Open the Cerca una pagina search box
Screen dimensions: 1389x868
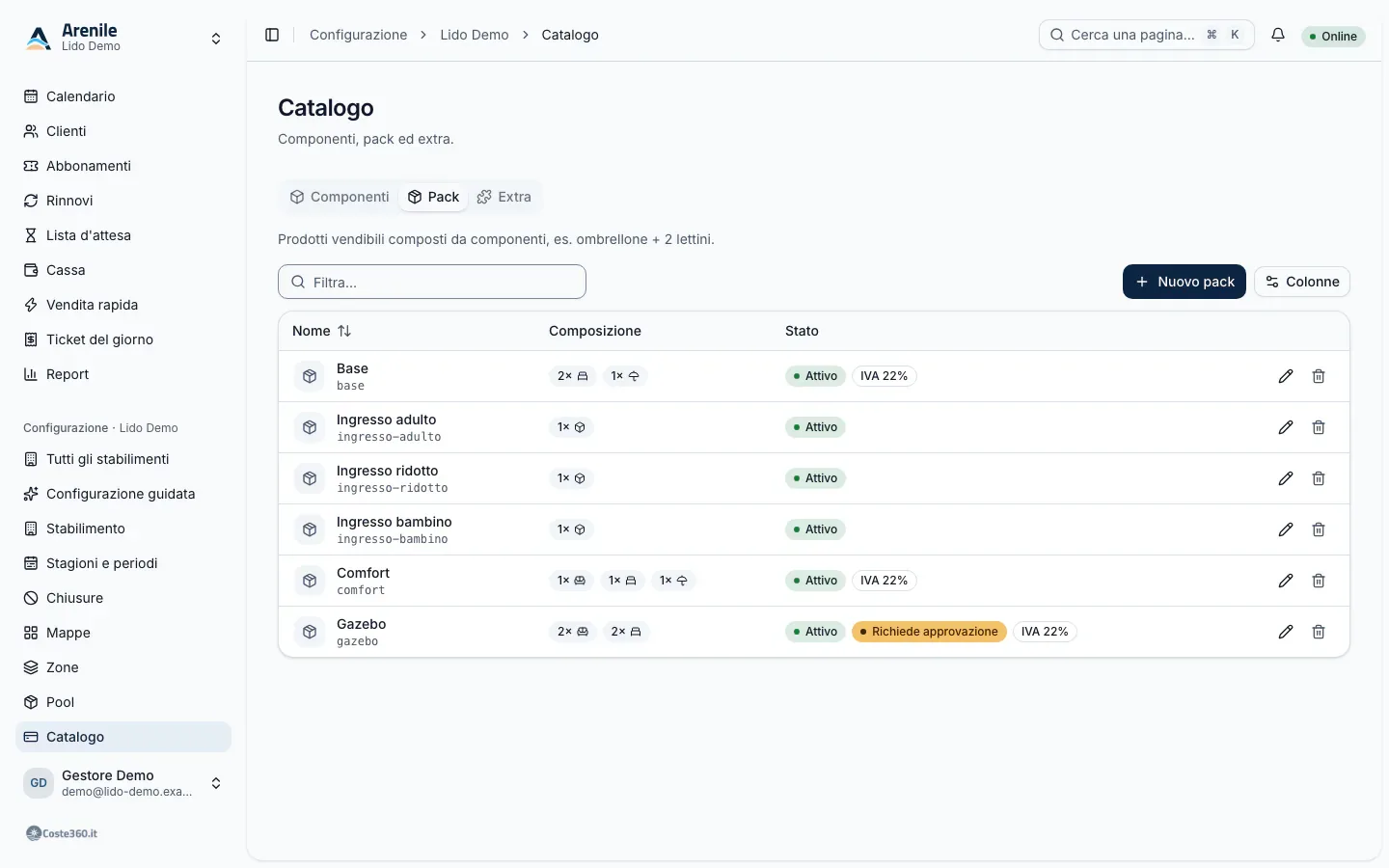[x=1147, y=35]
